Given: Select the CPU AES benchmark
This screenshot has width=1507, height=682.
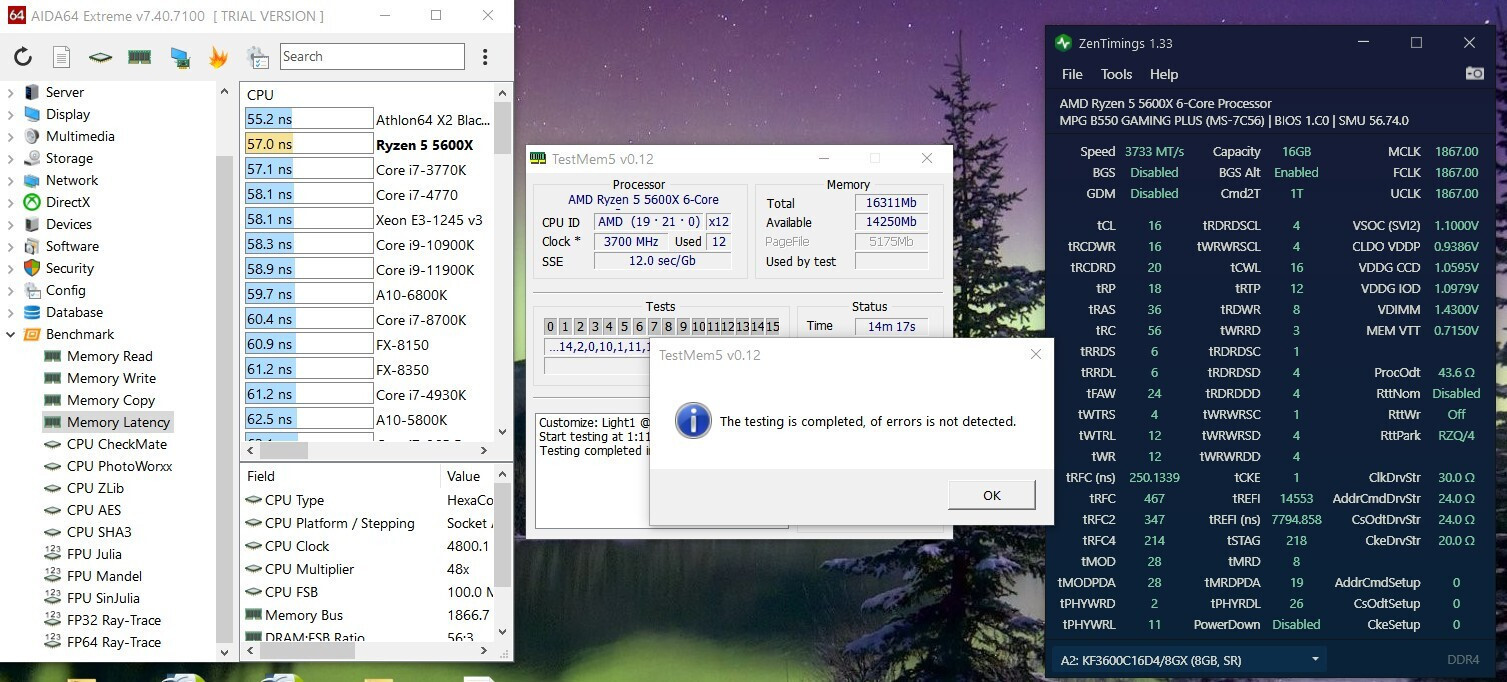Looking at the screenshot, I should (94, 510).
